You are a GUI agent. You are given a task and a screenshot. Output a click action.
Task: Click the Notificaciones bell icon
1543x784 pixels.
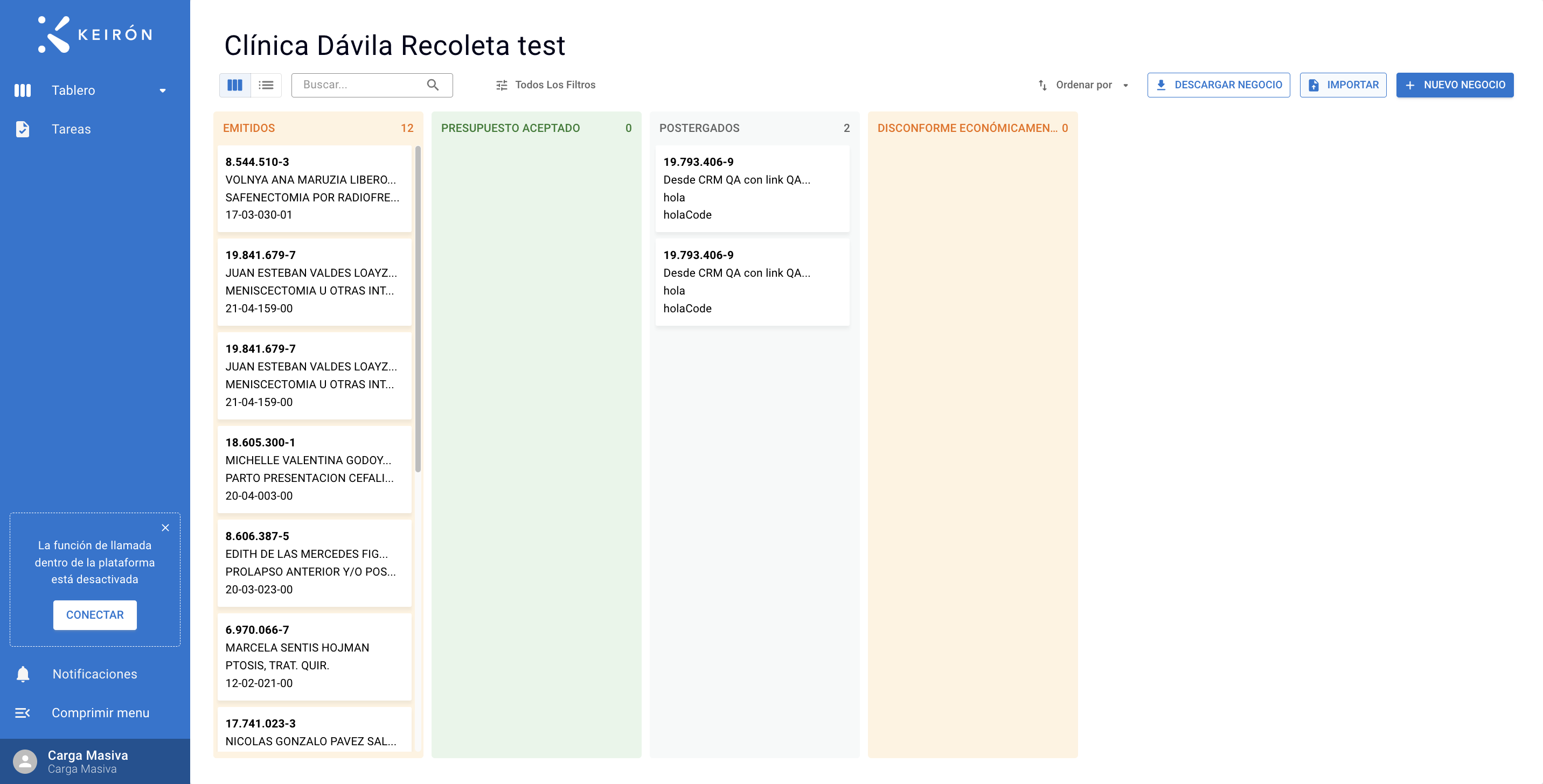pyautogui.click(x=23, y=674)
